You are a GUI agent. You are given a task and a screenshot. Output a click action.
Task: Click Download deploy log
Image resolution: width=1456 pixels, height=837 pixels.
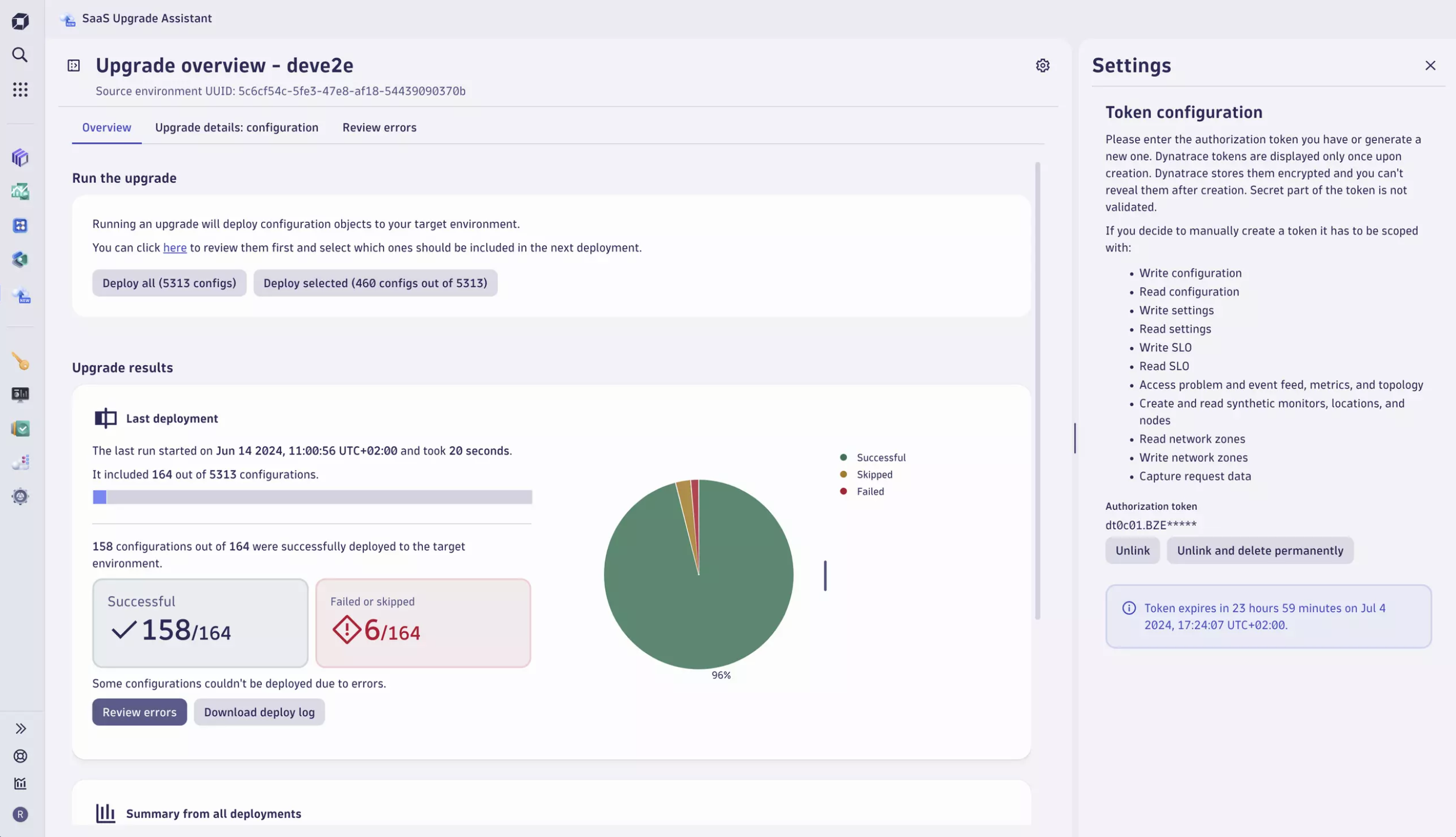[259, 712]
